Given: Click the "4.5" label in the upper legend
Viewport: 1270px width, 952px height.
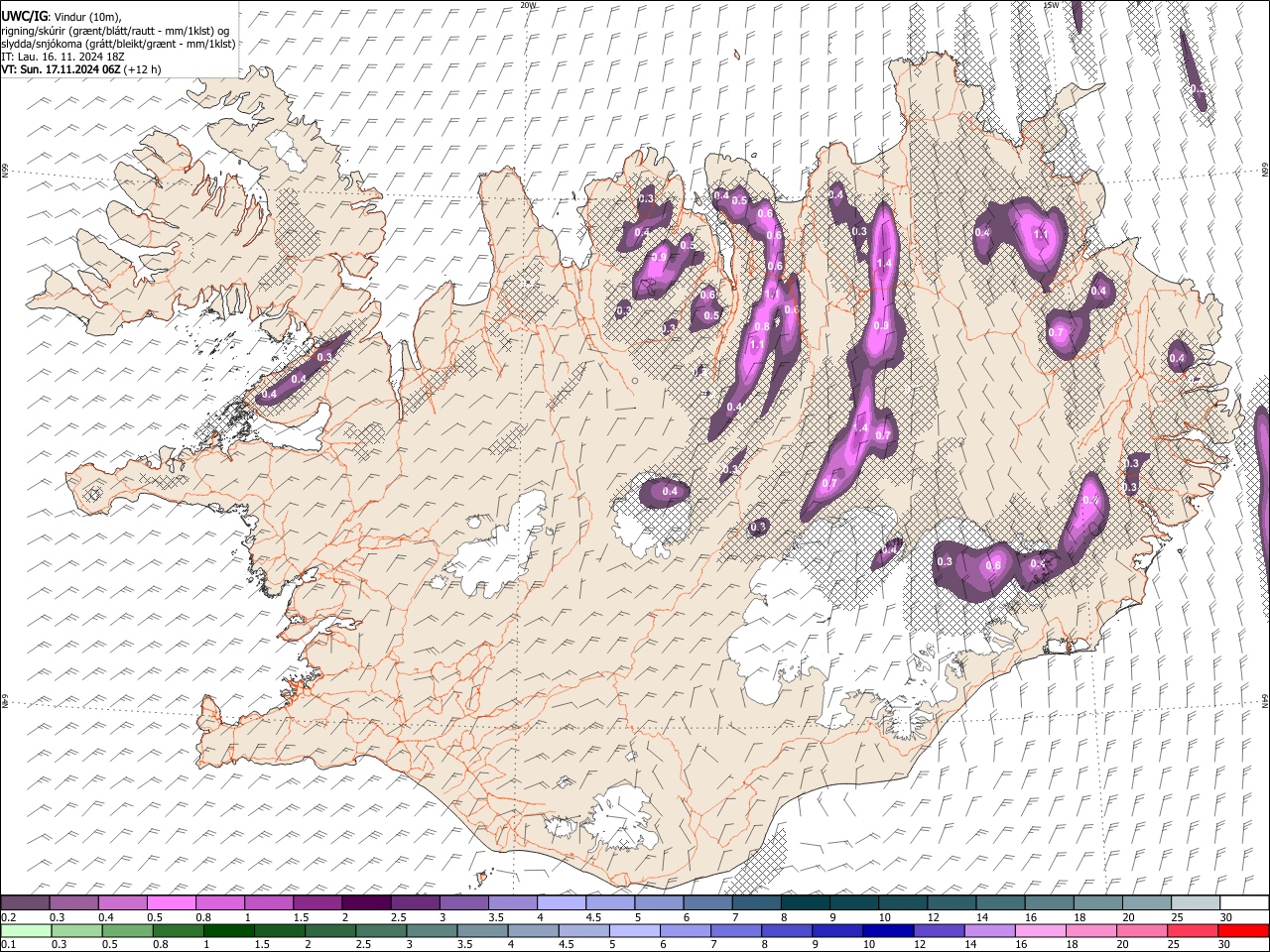Looking at the screenshot, I should pyautogui.click(x=593, y=917).
